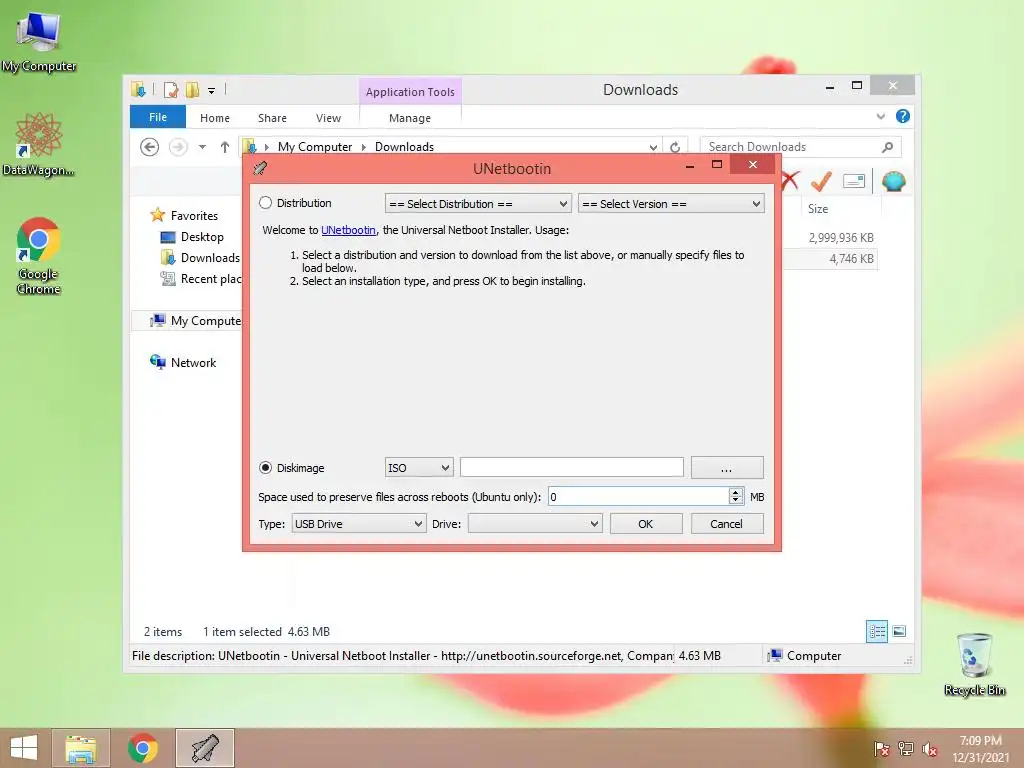The width and height of the screenshot is (1024, 768).
Task: Click the globe shell toolbar icon
Action: click(893, 181)
